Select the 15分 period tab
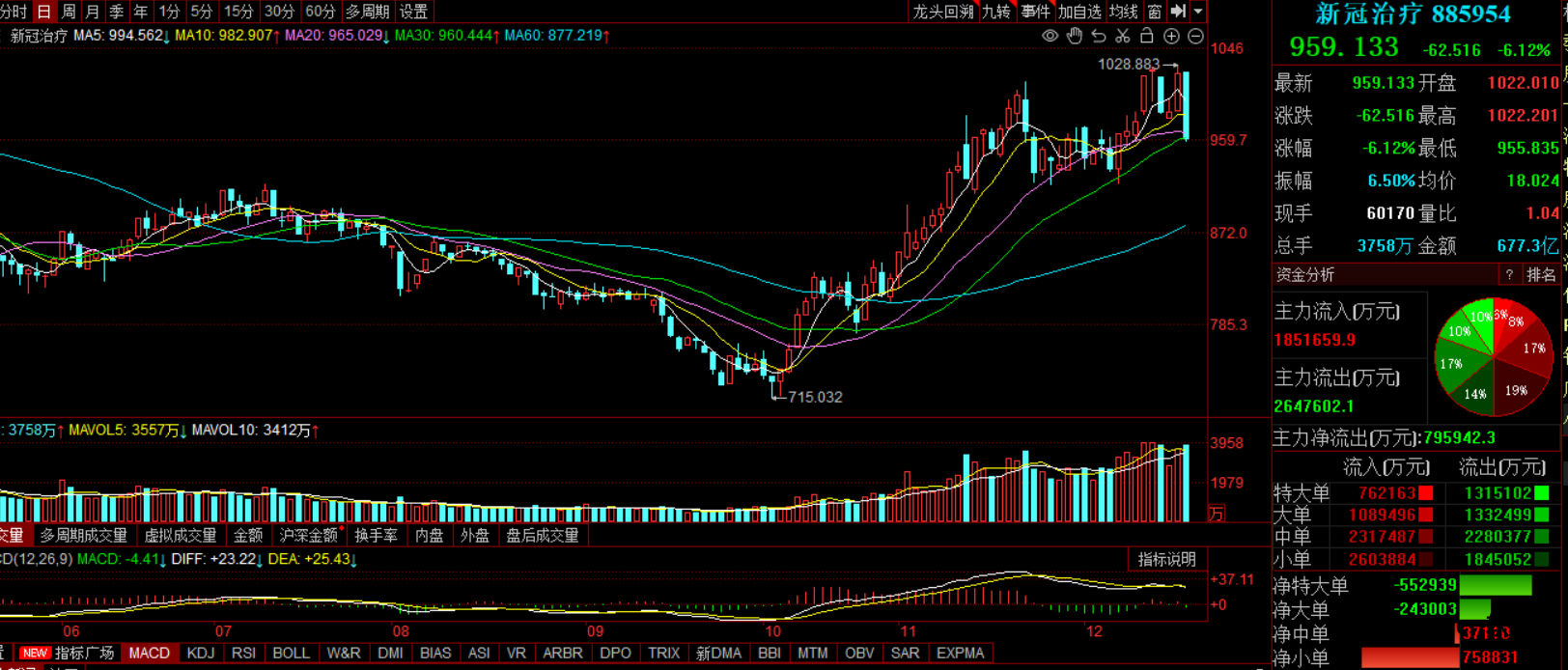1568x670 pixels. tap(238, 12)
